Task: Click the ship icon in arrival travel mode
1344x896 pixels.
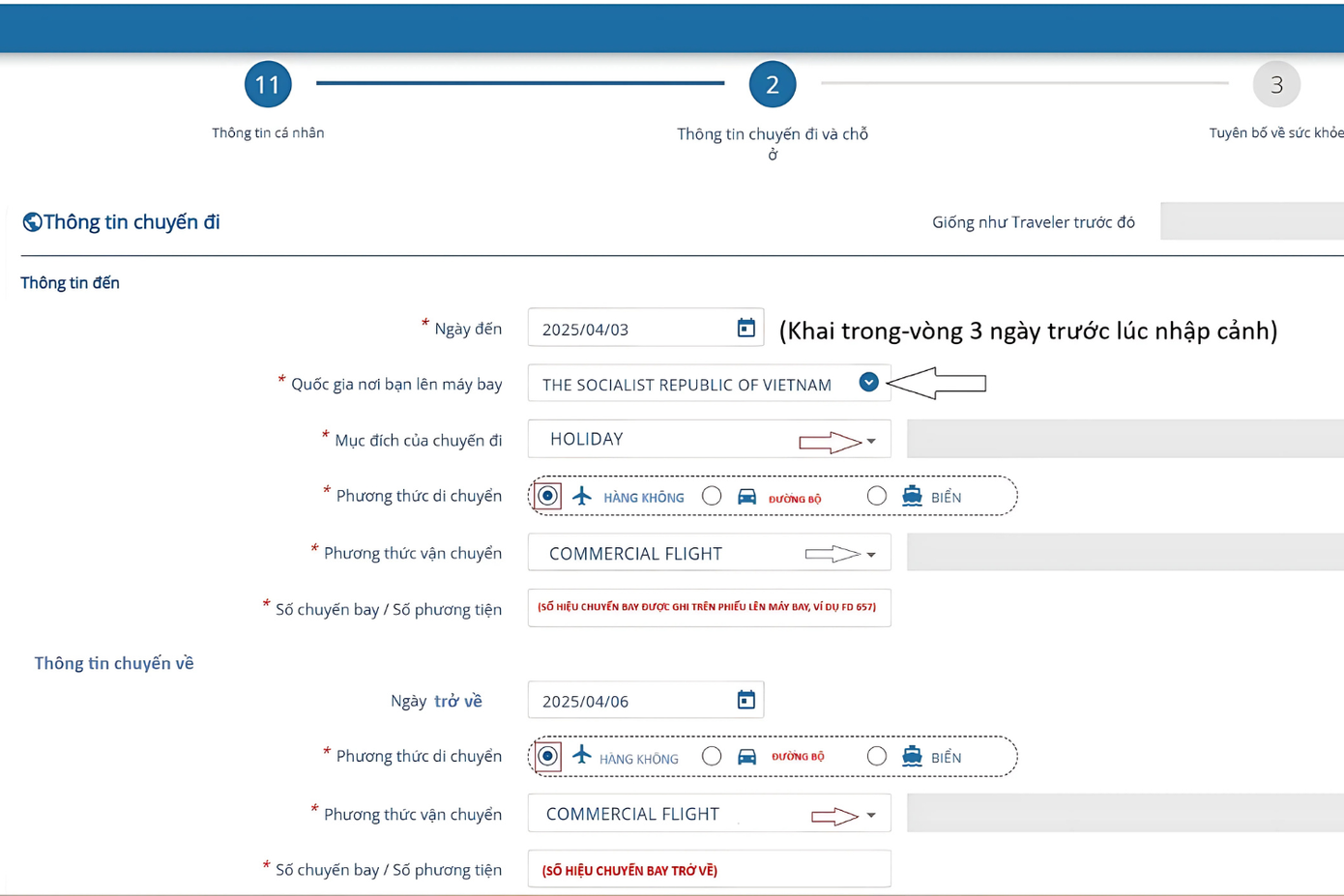Action: point(912,496)
